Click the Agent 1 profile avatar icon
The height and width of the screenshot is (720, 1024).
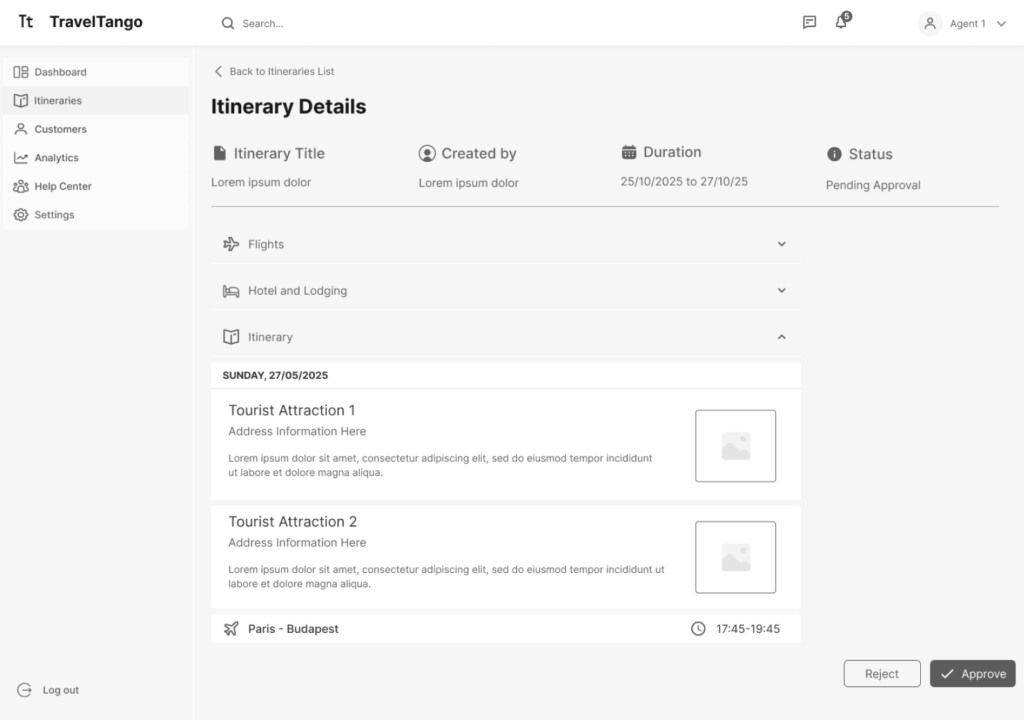coord(930,23)
